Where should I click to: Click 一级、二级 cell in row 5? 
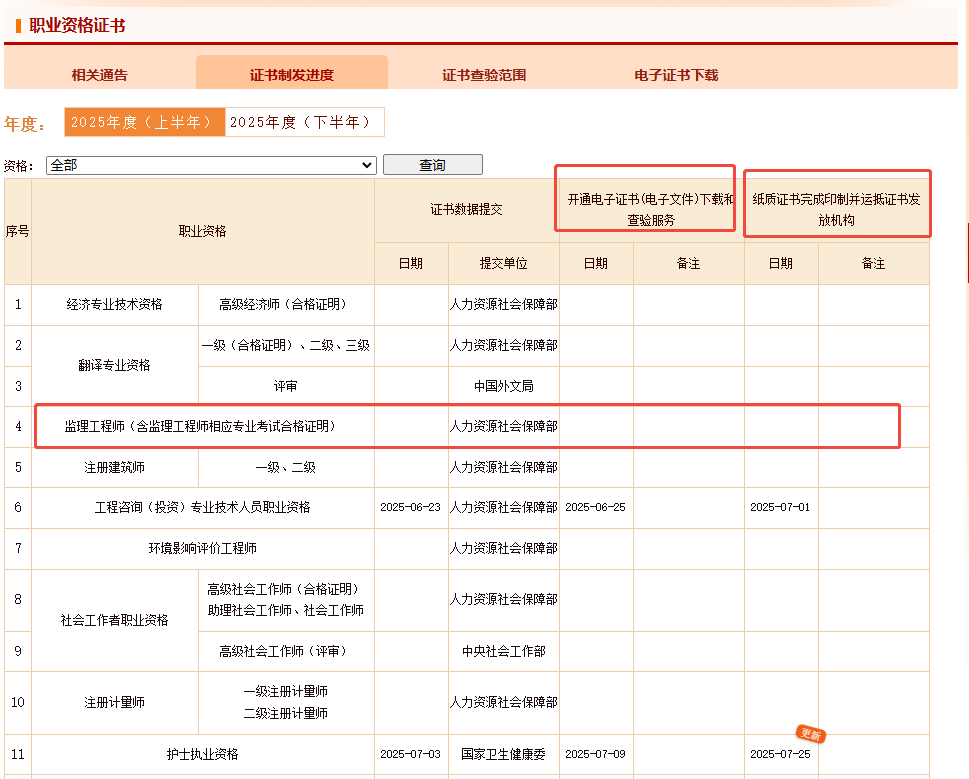click(x=286, y=467)
